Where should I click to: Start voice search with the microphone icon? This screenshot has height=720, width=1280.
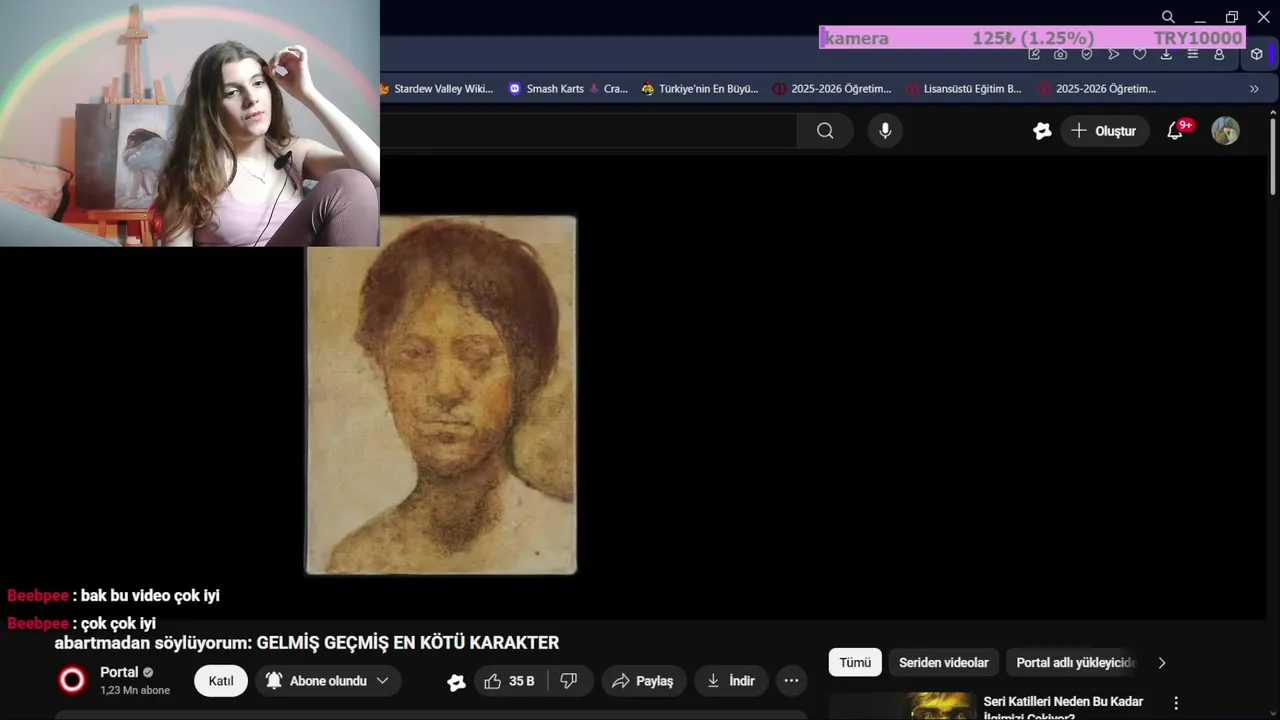(885, 131)
